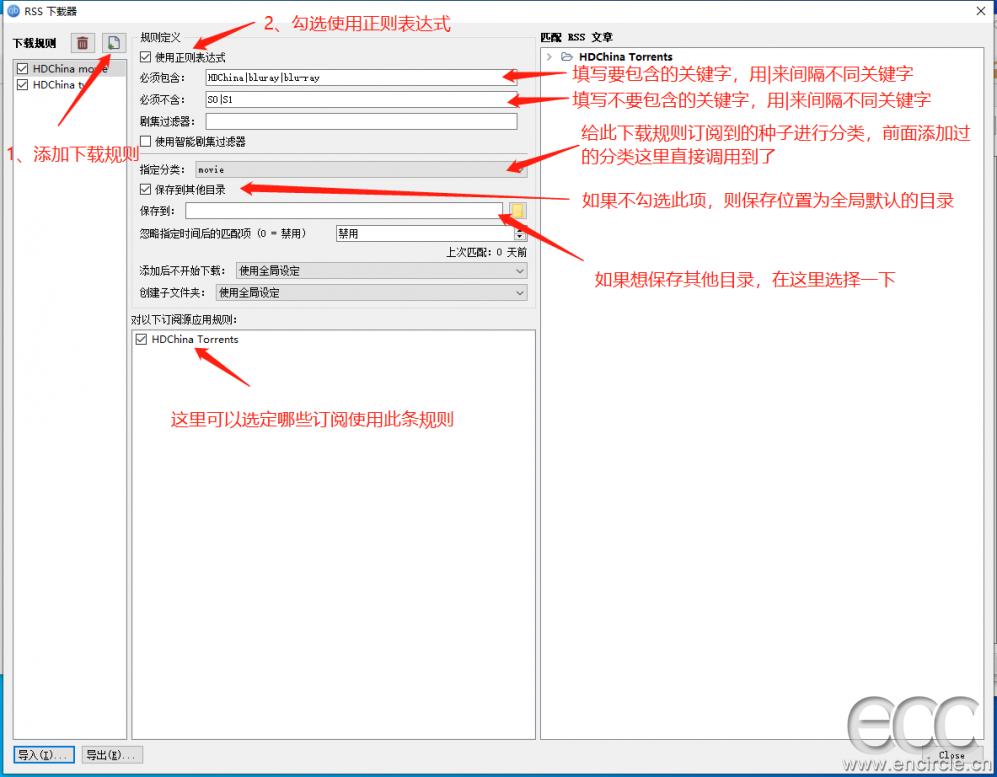Toggle HDChina Torrents feed checkbox in apply-rules list
The width and height of the screenshot is (997, 777).
click(141, 340)
